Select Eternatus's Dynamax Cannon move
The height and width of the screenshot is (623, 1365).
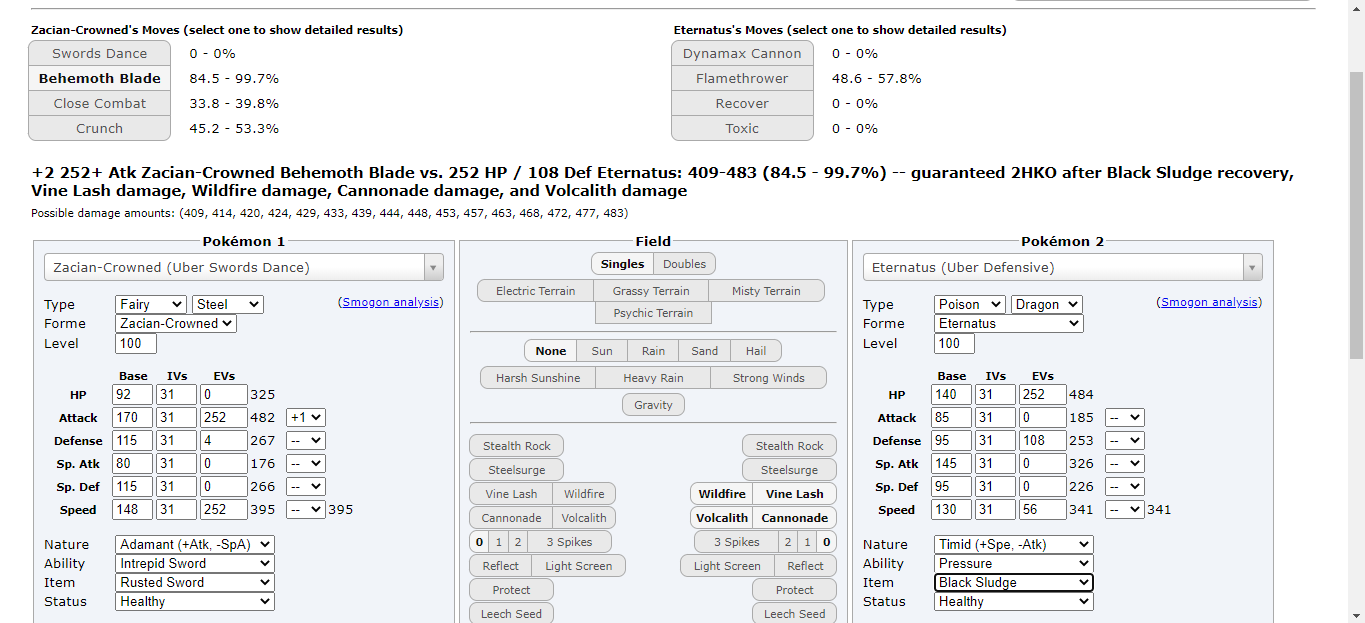click(742, 53)
